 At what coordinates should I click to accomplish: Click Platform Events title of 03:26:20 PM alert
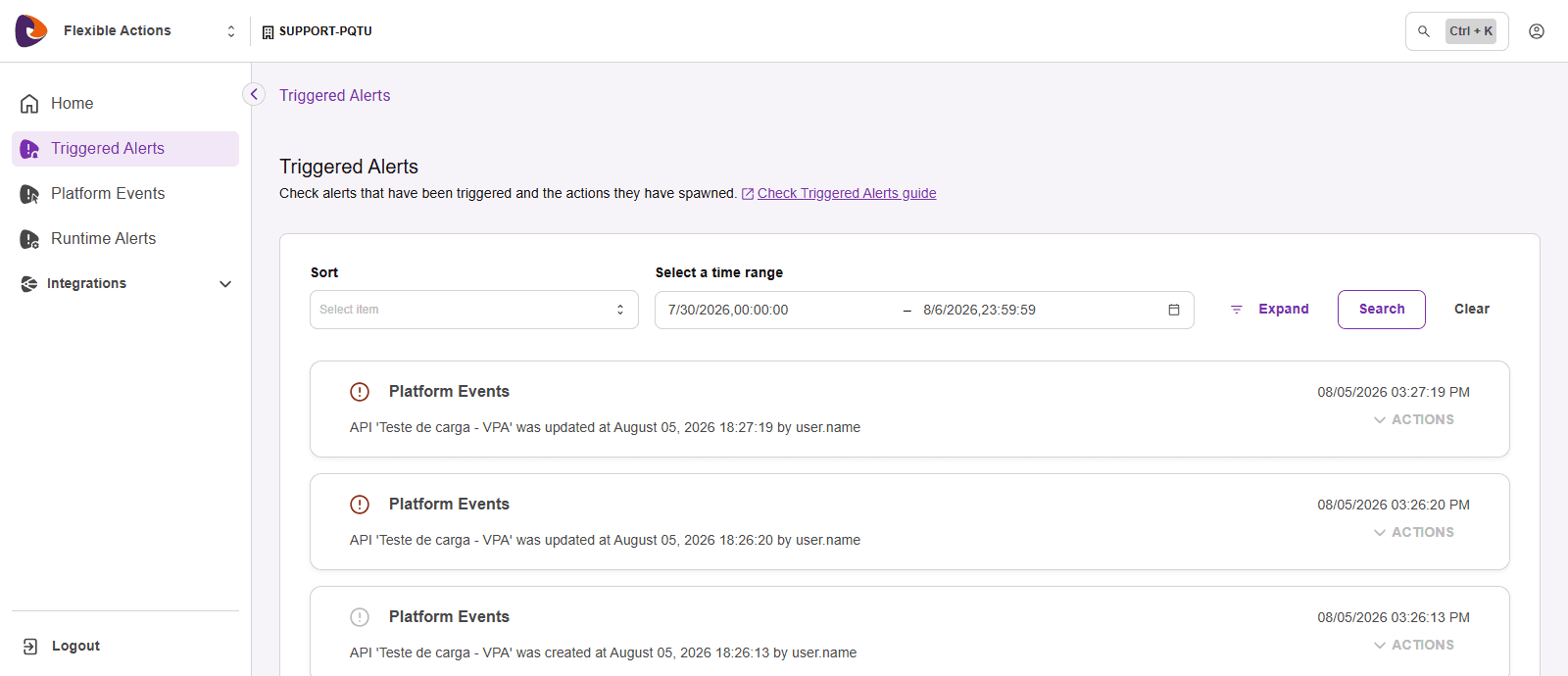449,505
